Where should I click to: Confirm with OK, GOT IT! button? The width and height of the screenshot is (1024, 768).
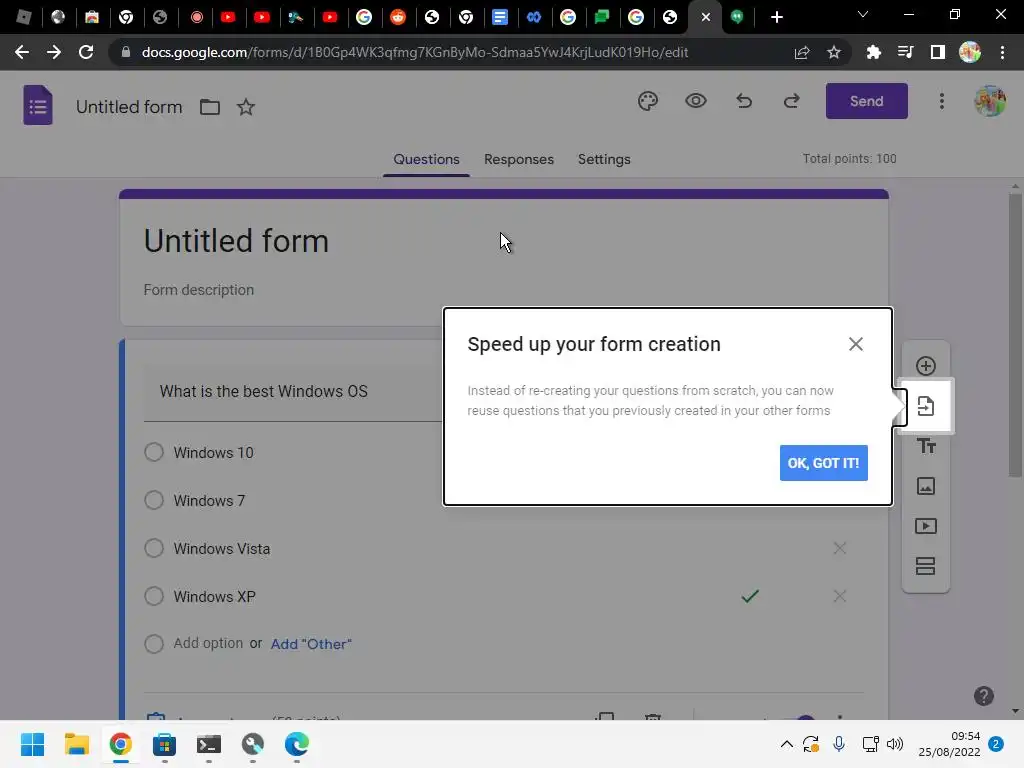point(824,463)
